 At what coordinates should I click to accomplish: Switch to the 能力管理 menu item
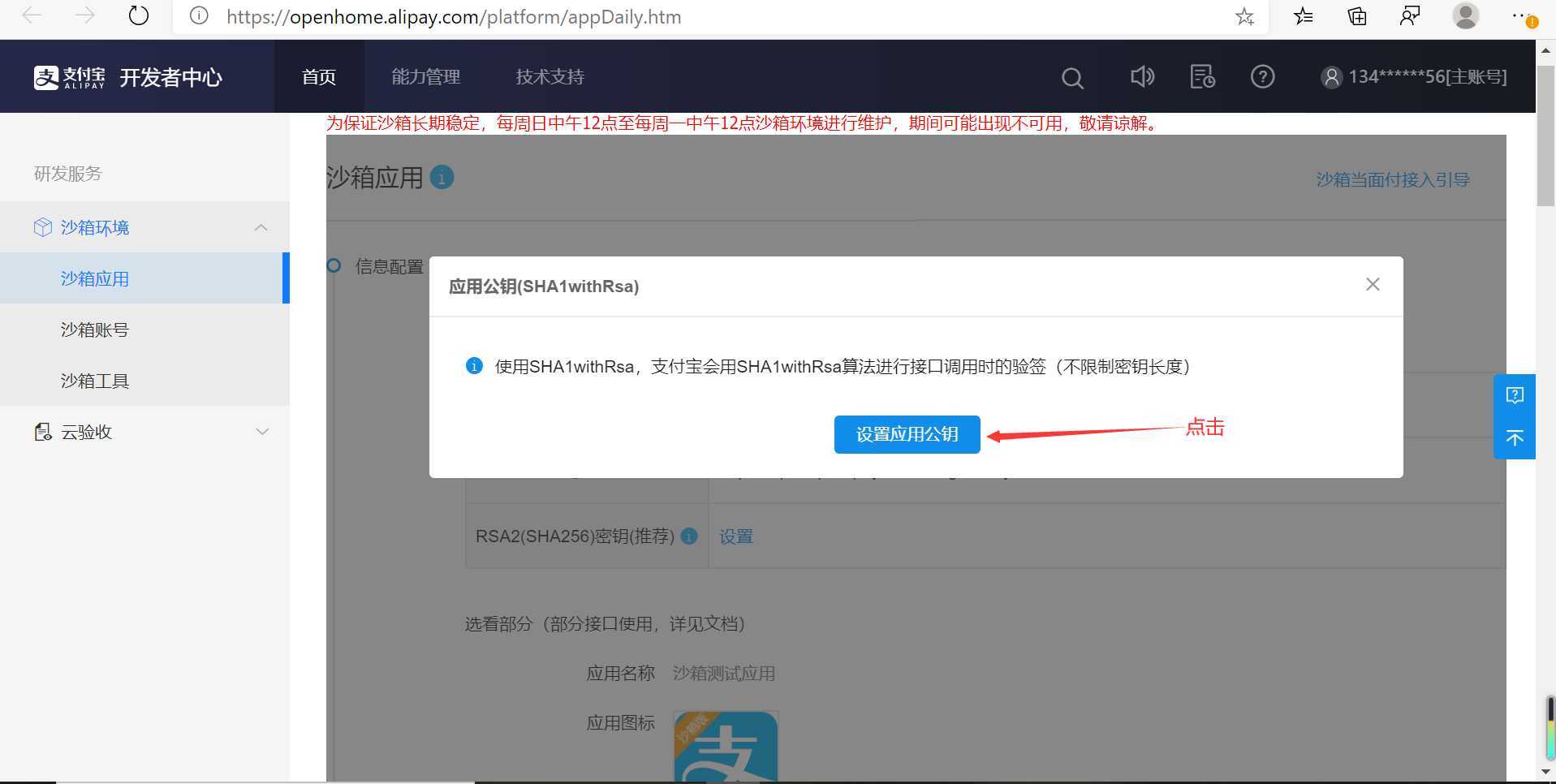[425, 76]
